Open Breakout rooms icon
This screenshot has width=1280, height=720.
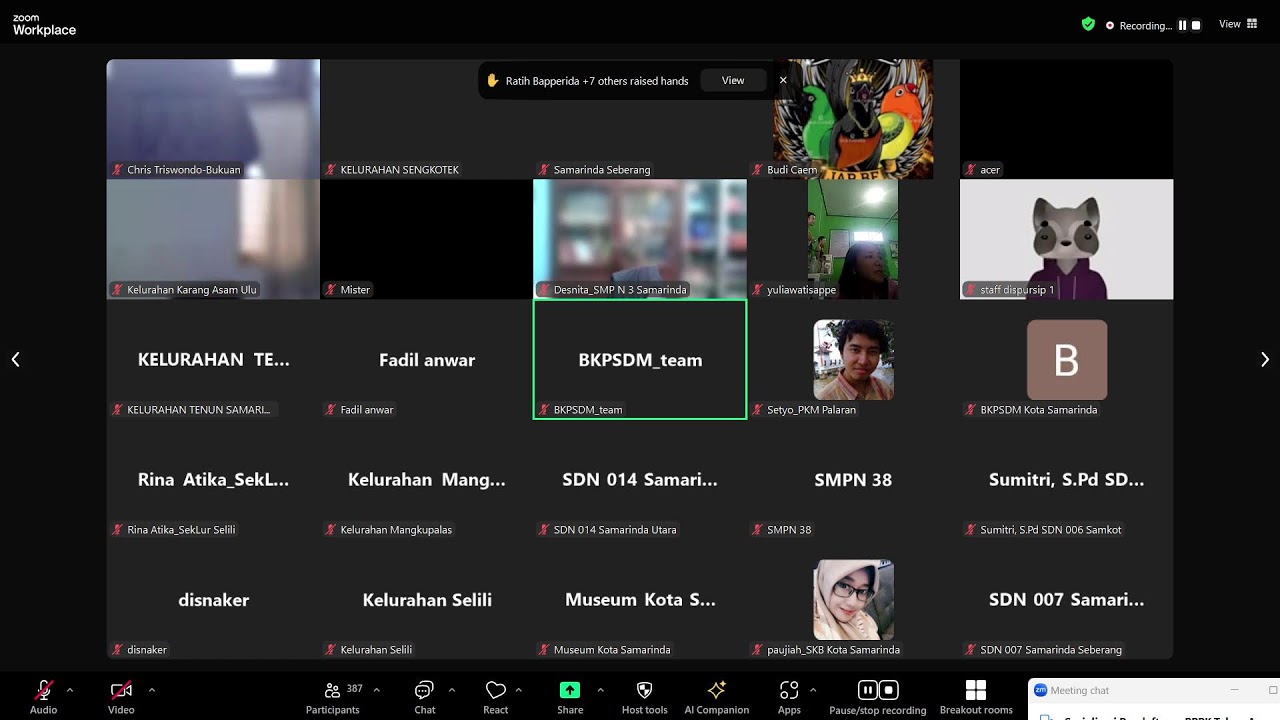pos(976,690)
